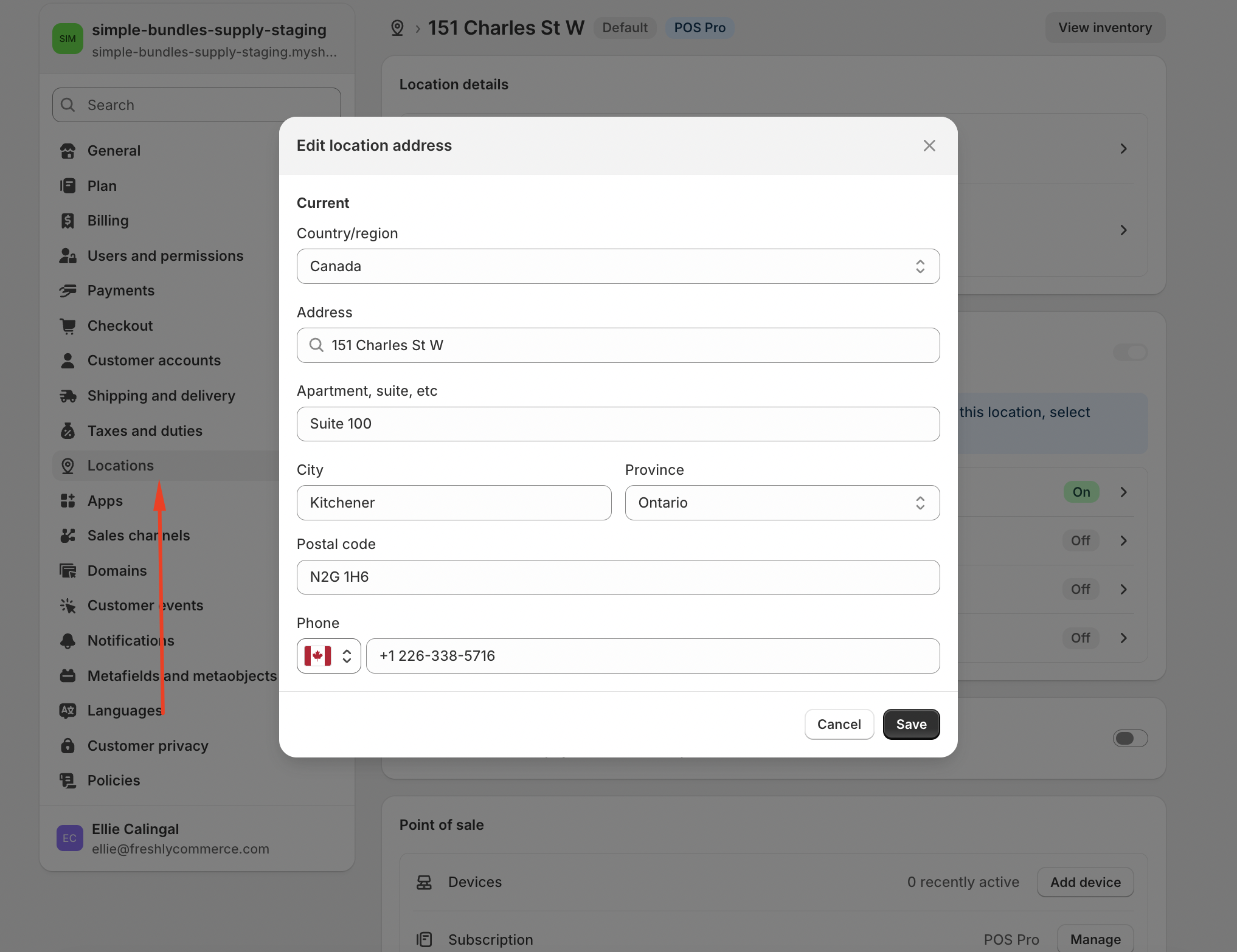
Task: Click the Shipping and delivery truck icon
Action: click(x=68, y=396)
